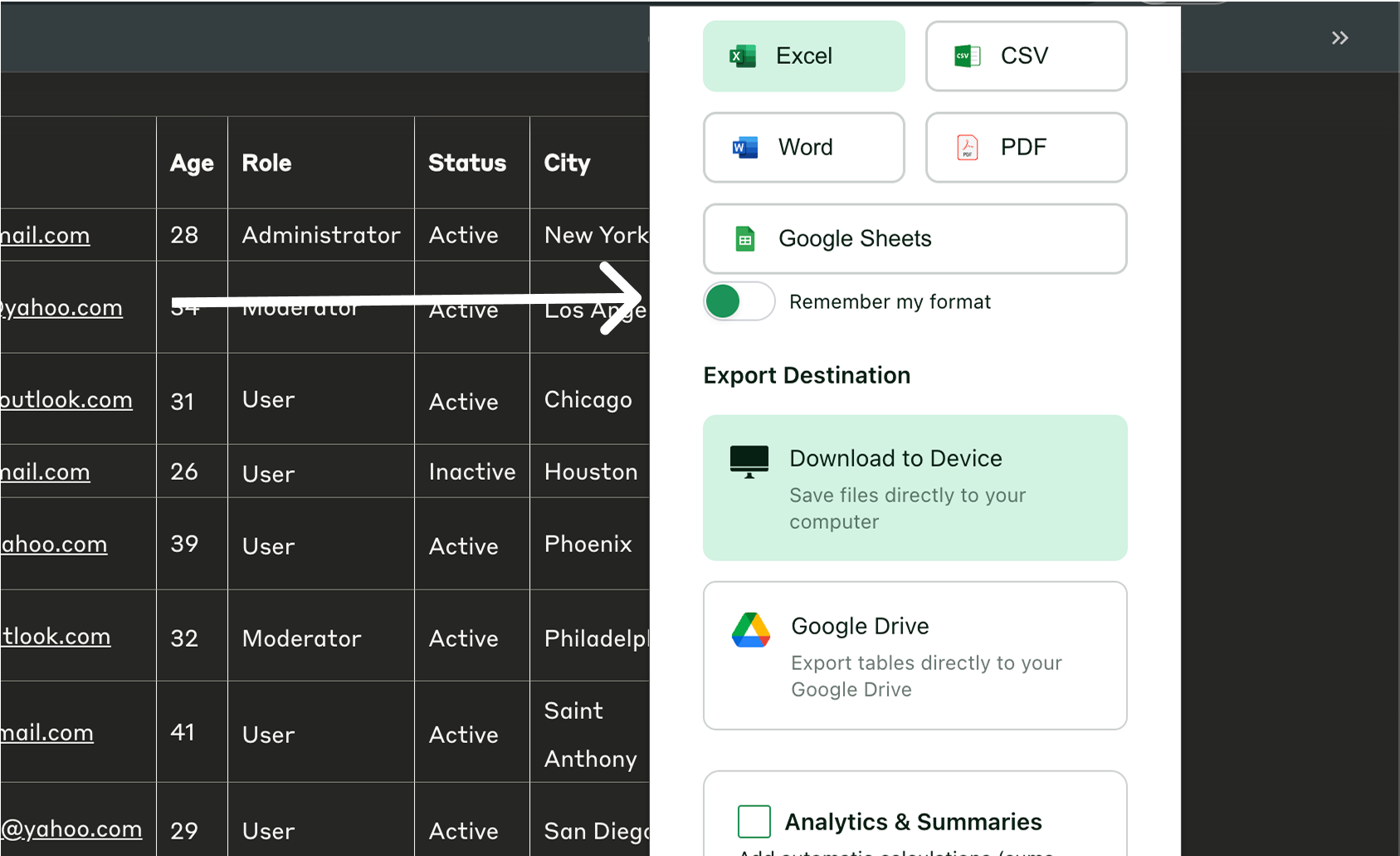
Task: Select Download to Device destination
Action: 915,487
